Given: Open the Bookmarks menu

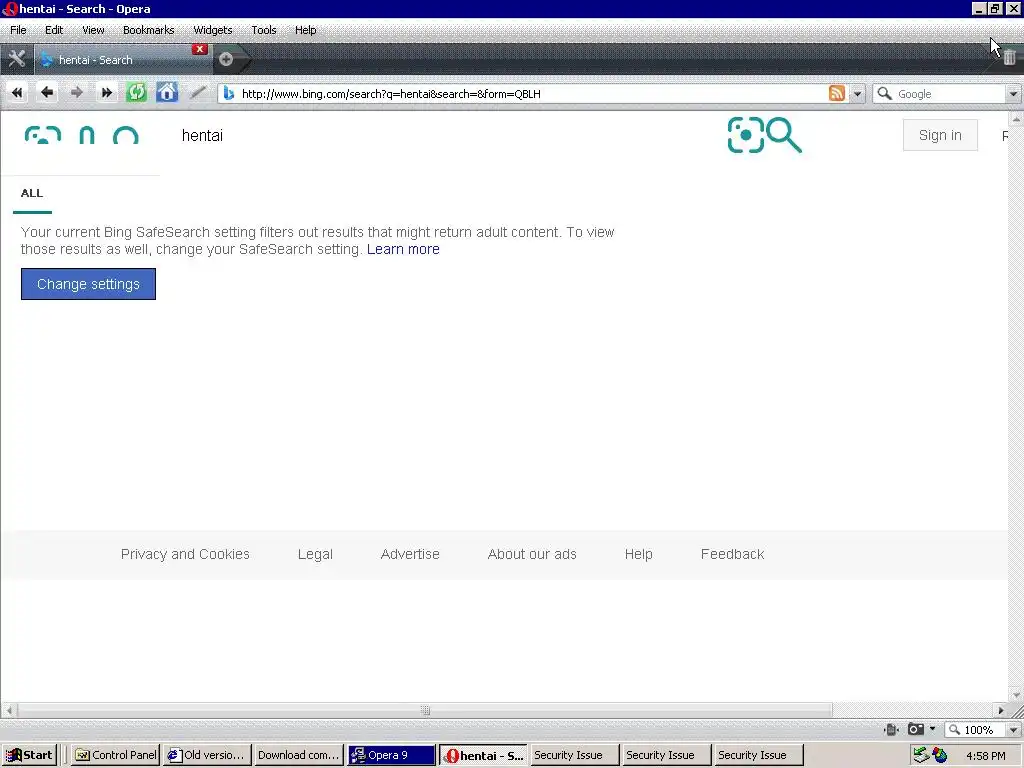Looking at the screenshot, I should (148, 30).
